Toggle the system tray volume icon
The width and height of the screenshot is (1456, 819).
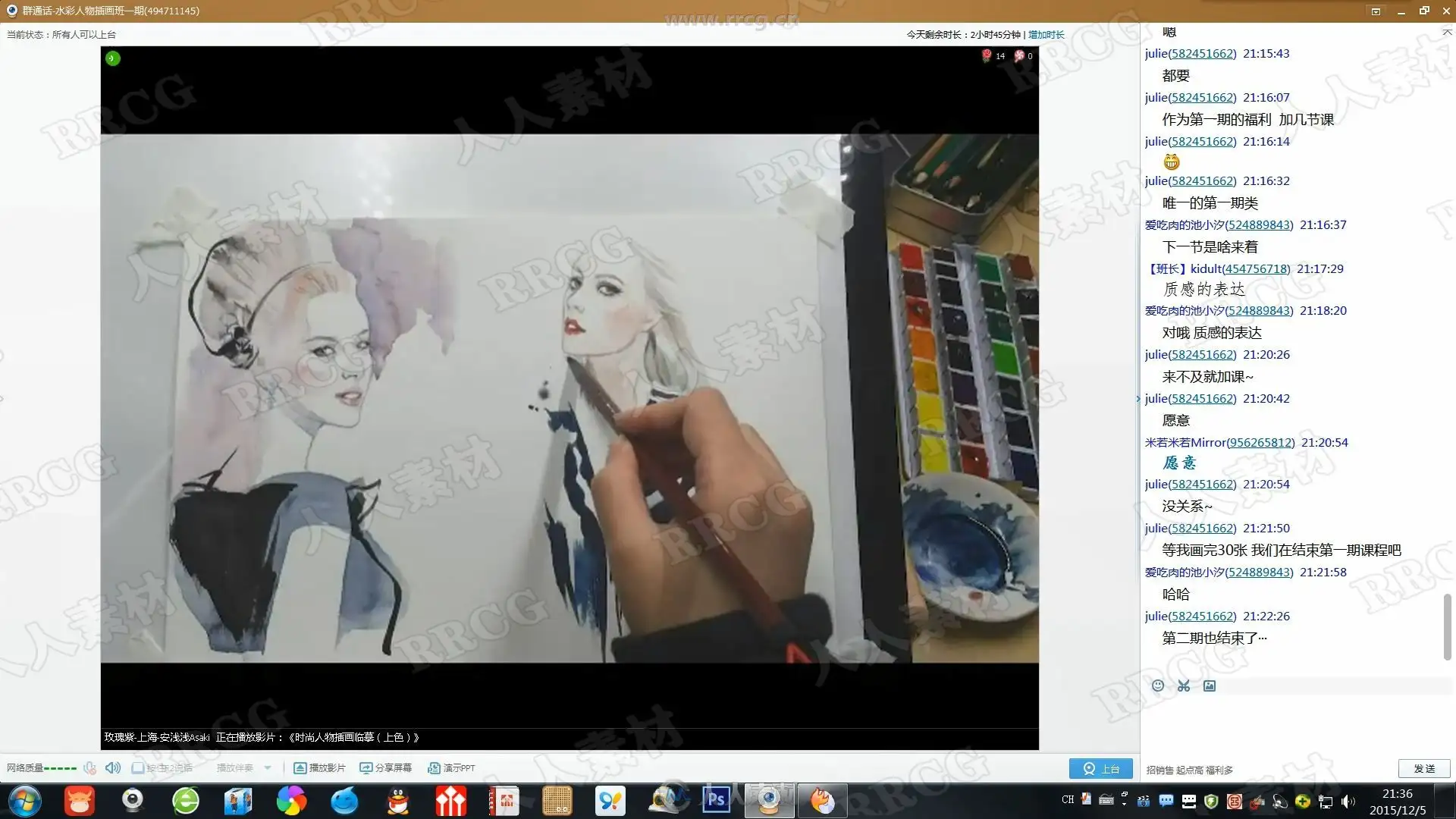tap(1348, 802)
